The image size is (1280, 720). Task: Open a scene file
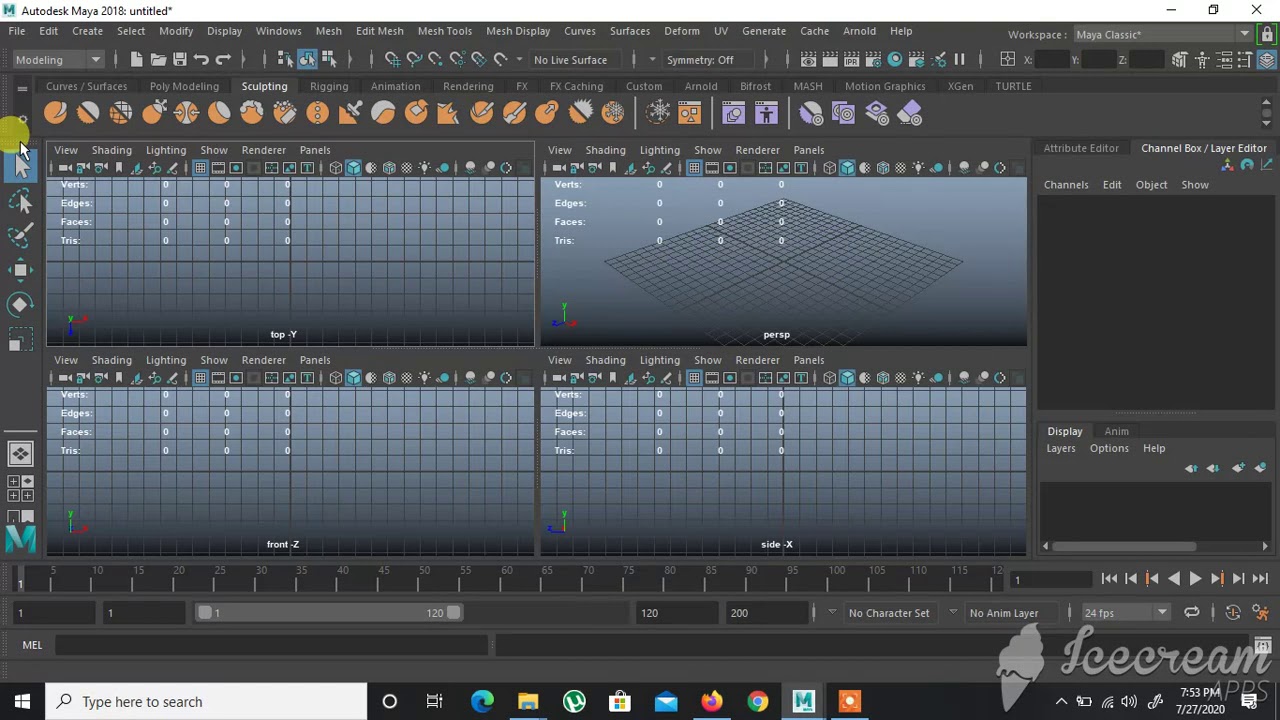(158, 60)
